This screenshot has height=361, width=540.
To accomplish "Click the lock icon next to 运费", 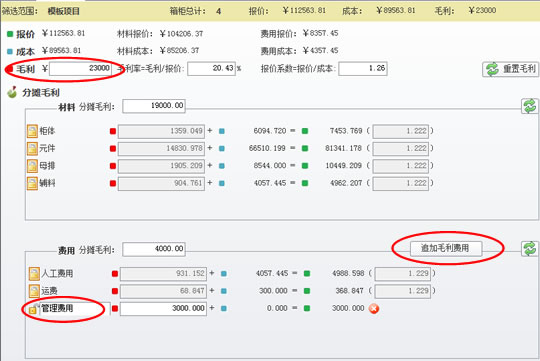I will coord(34,291).
